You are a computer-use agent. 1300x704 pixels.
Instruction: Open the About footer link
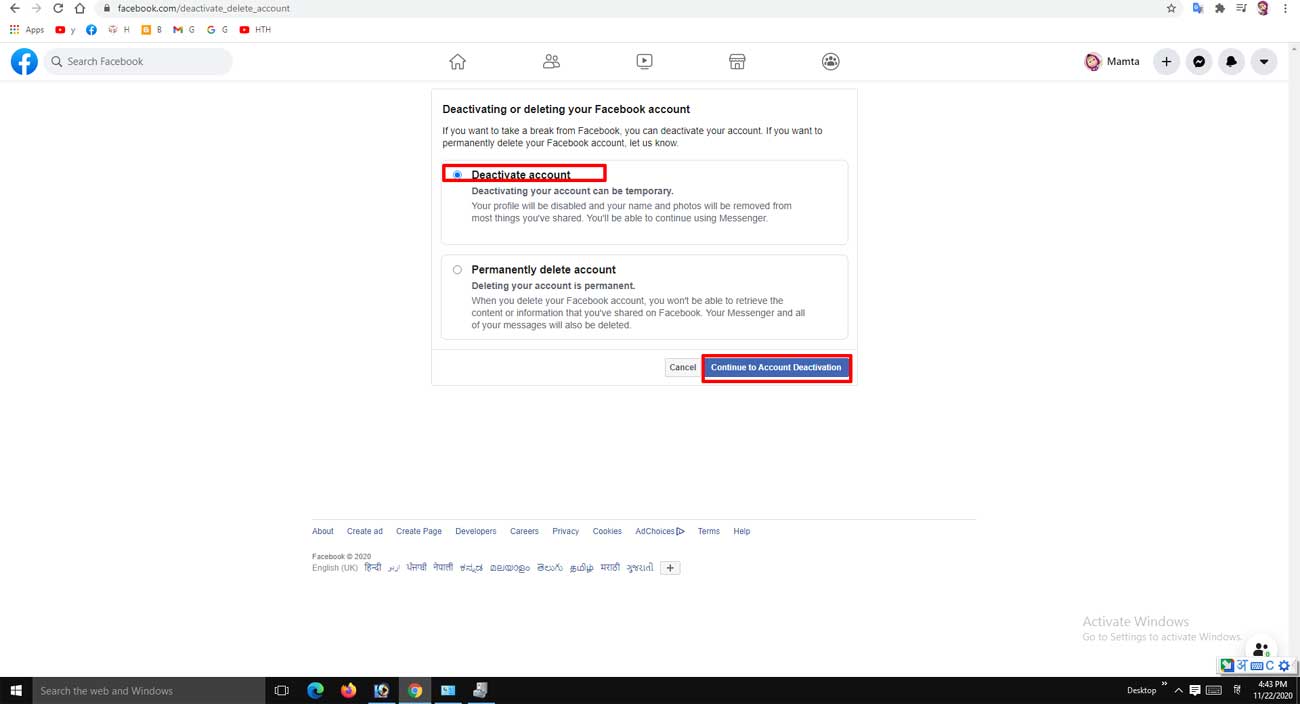click(x=323, y=532)
